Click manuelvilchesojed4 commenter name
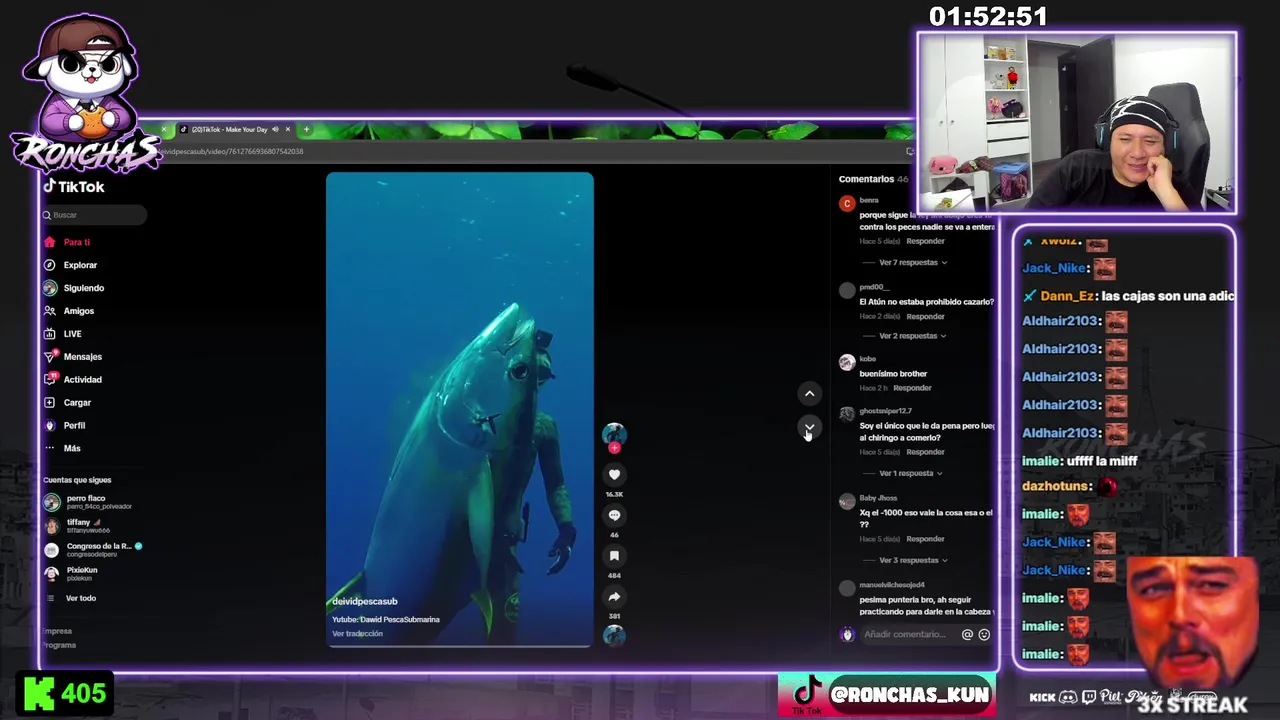 (892, 585)
